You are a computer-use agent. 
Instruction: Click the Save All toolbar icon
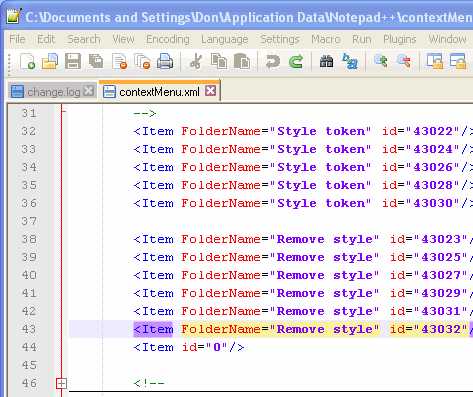[96, 61]
